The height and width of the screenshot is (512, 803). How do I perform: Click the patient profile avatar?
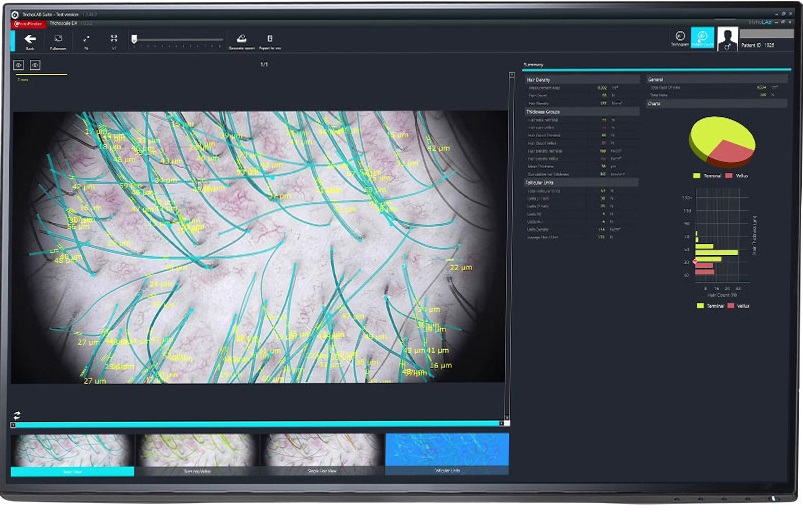[x=727, y=39]
